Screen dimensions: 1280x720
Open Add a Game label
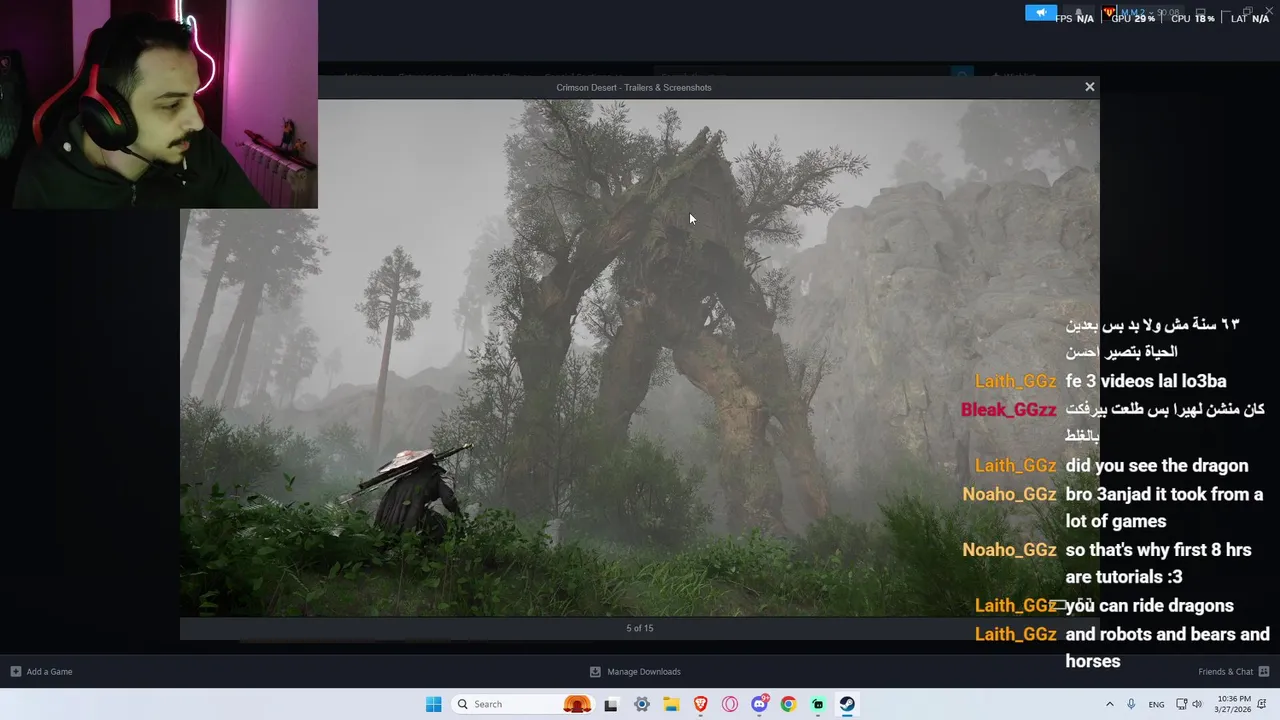tap(49, 672)
